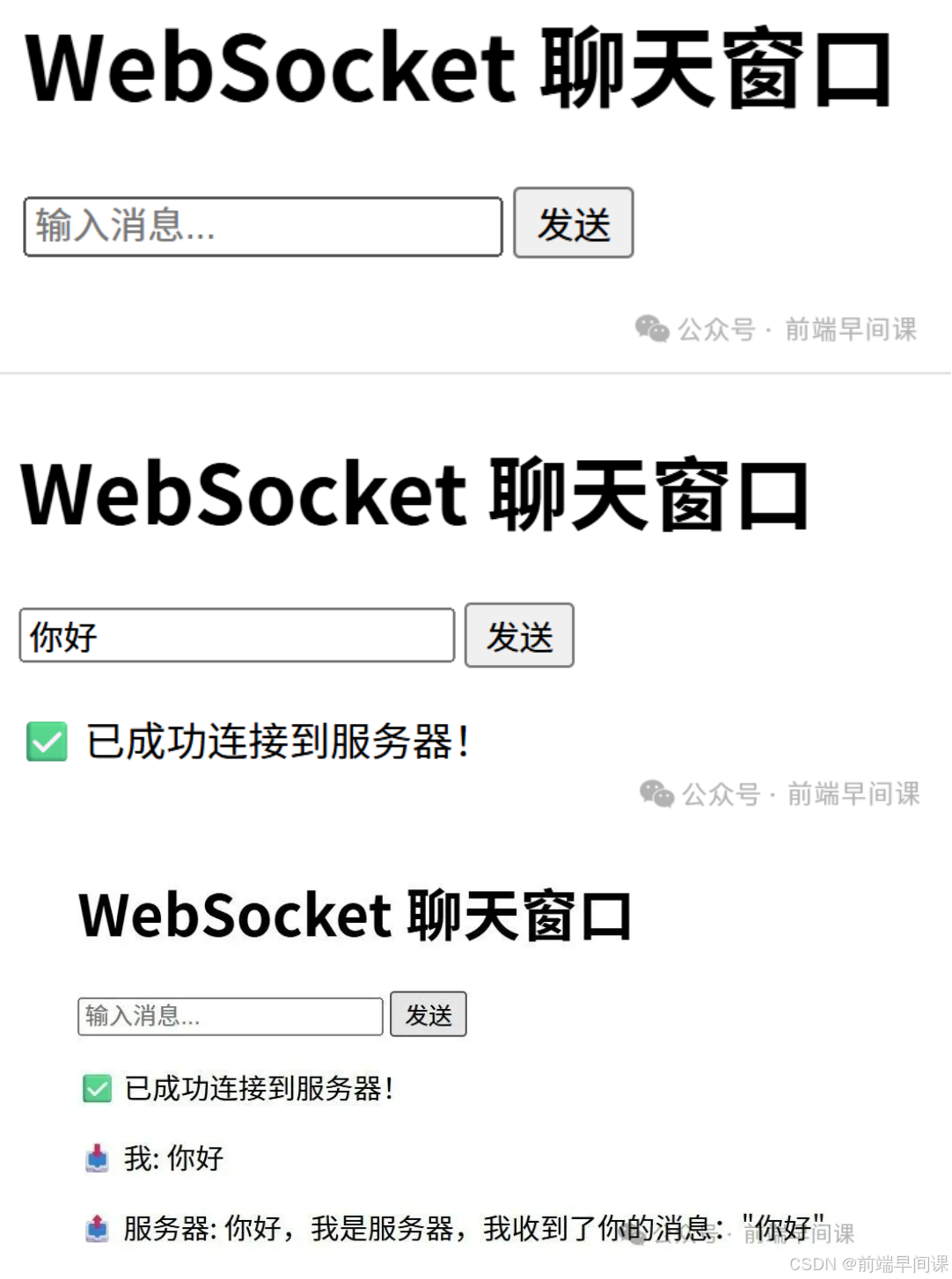Screen dimensions: 952x1279
Task: Click the smallest WebSocket 聊天窗口 heading
Action: 355,916
